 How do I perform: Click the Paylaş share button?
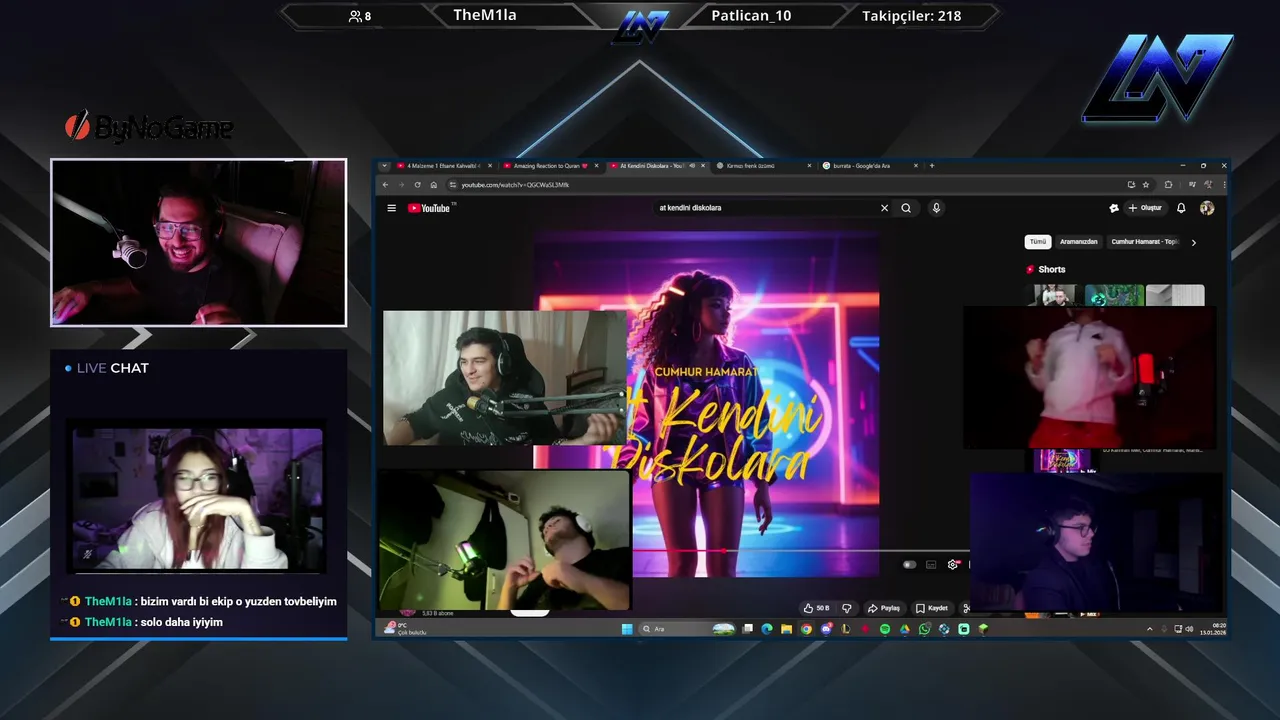[884, 608]
